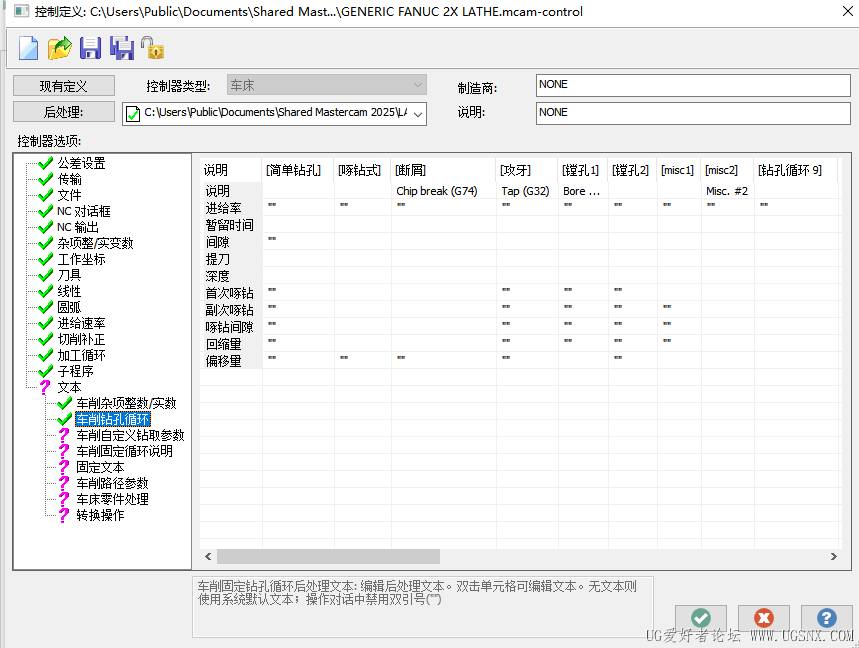Screen dimensions: 859x648
Task: Open an existing control definition file icon
Action: [x=60, y=48]
